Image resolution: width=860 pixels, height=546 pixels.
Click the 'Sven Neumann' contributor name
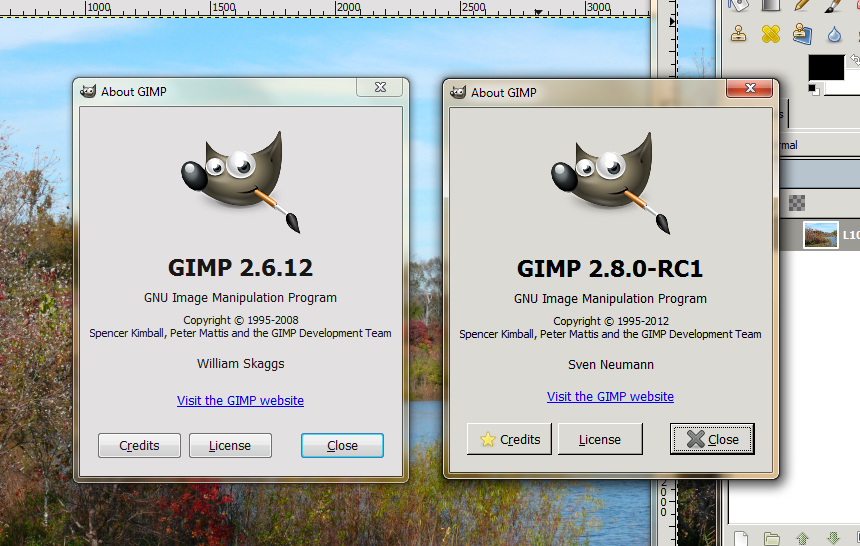coord(611,365)
